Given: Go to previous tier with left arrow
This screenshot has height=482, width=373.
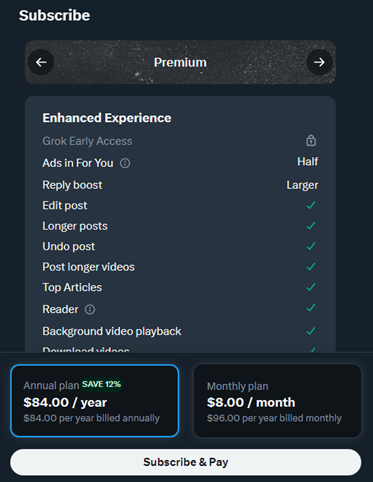Looking at the screenshot, I should click(x=41, y=62).
